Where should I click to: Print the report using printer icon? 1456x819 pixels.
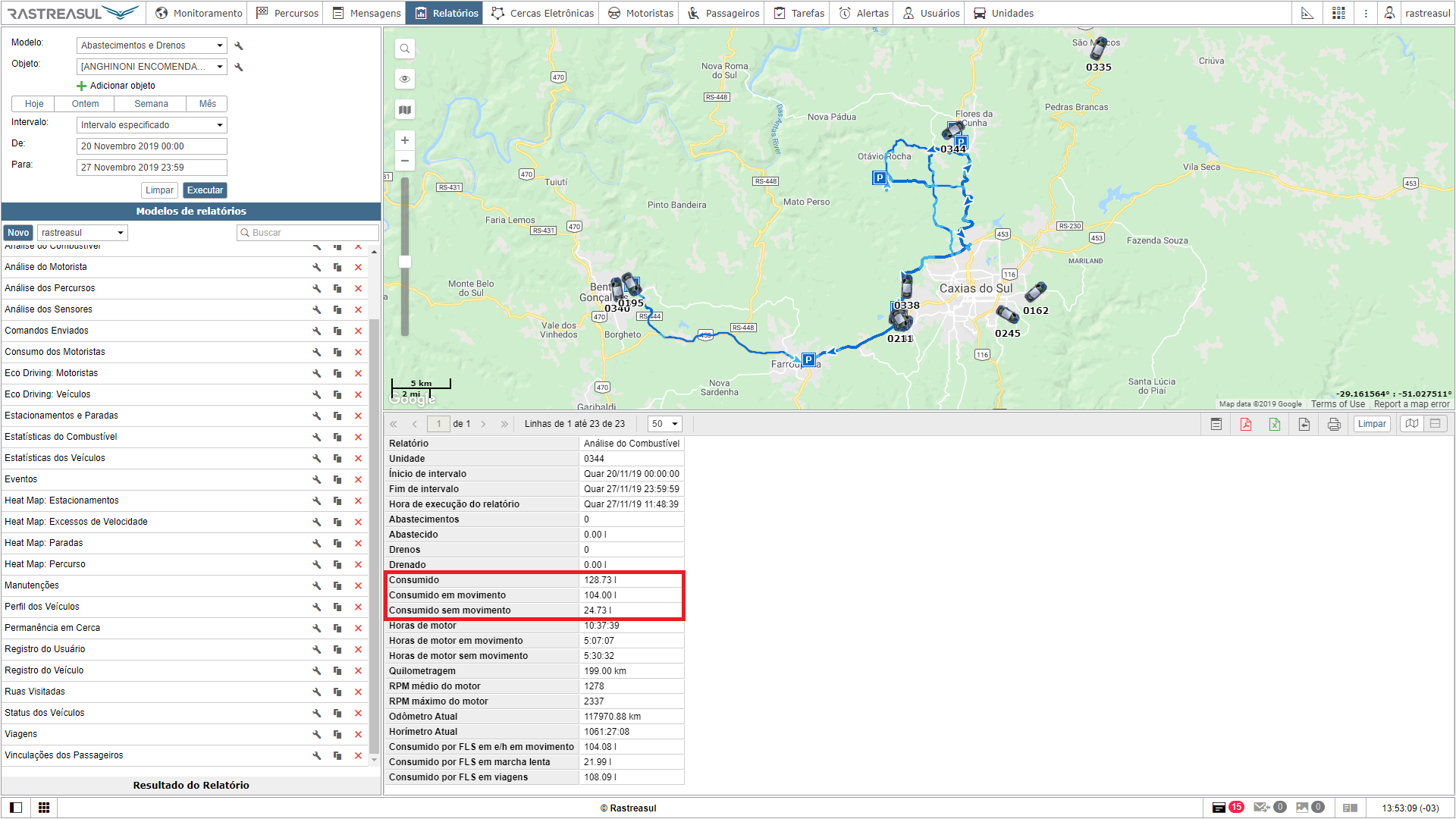coord(1334,424)
